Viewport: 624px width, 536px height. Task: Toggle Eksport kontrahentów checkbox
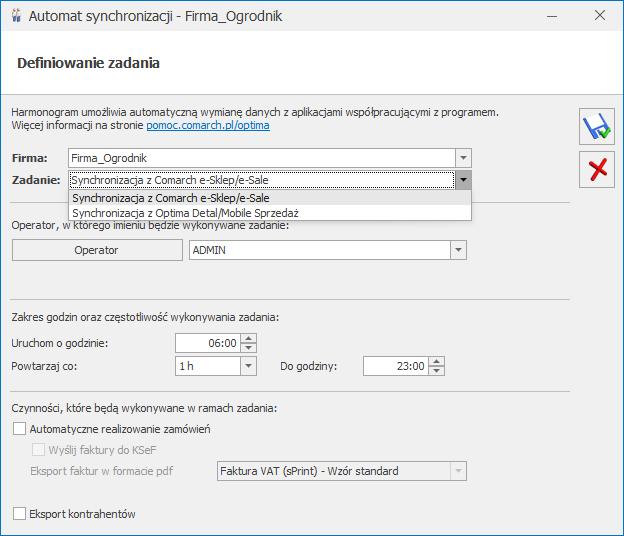click(20, 514)
